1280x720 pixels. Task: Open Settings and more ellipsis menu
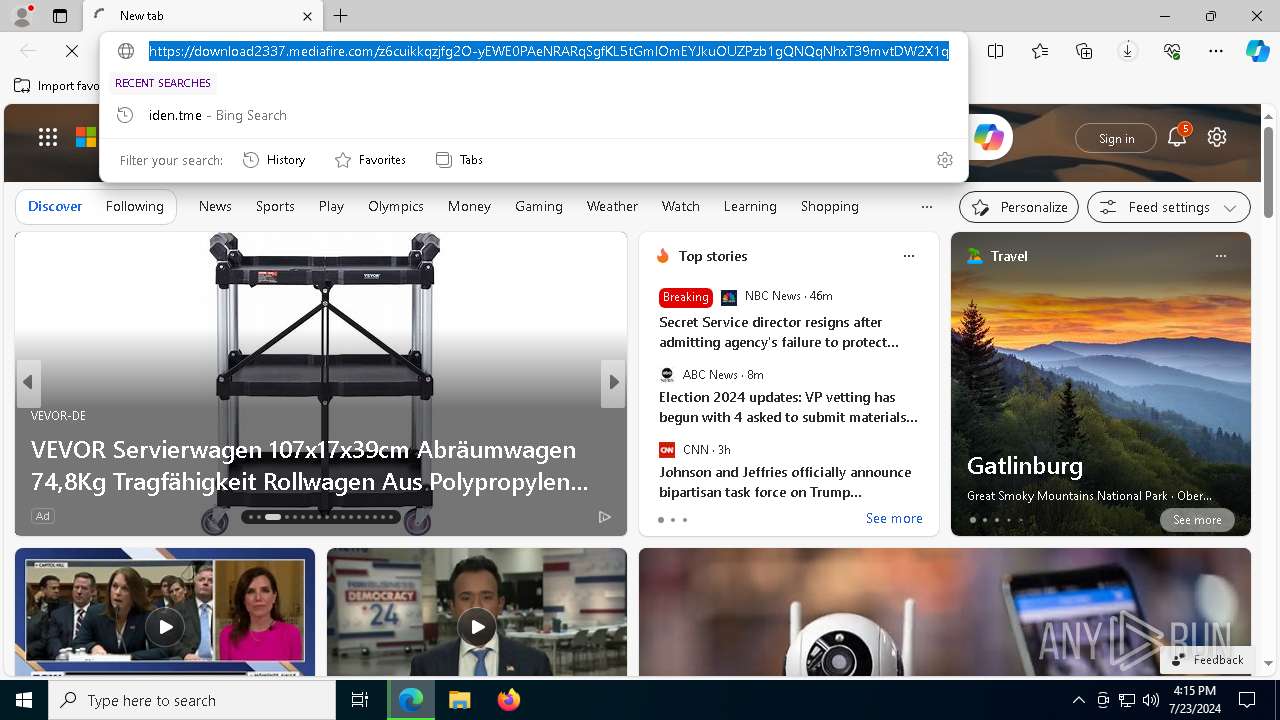tap(1216, 51)
